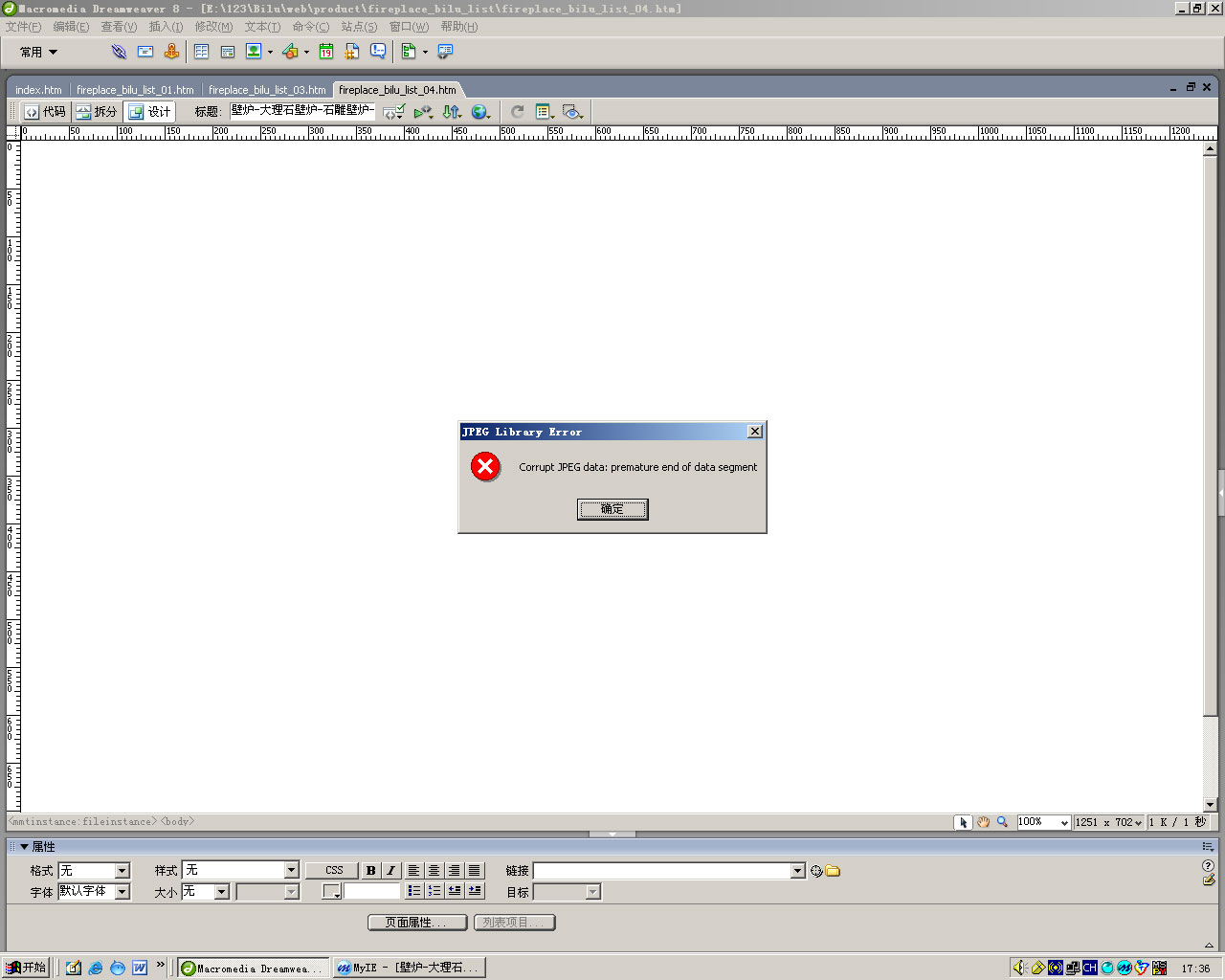Click the Browse for File folder icon
Image resolution: width=1225 pixels, height=980 pixels.
click(833, 871)
